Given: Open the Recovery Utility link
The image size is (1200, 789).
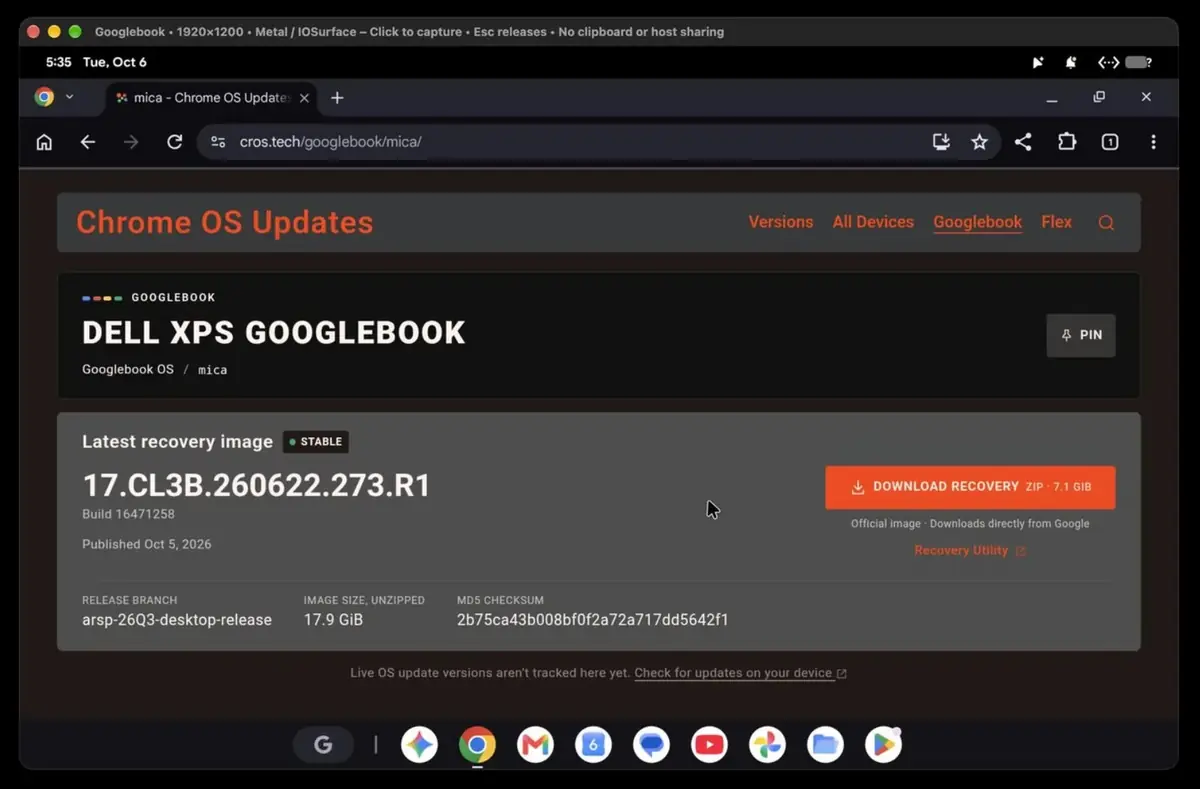Looking at the screenshot, I should tap(970, 551).
